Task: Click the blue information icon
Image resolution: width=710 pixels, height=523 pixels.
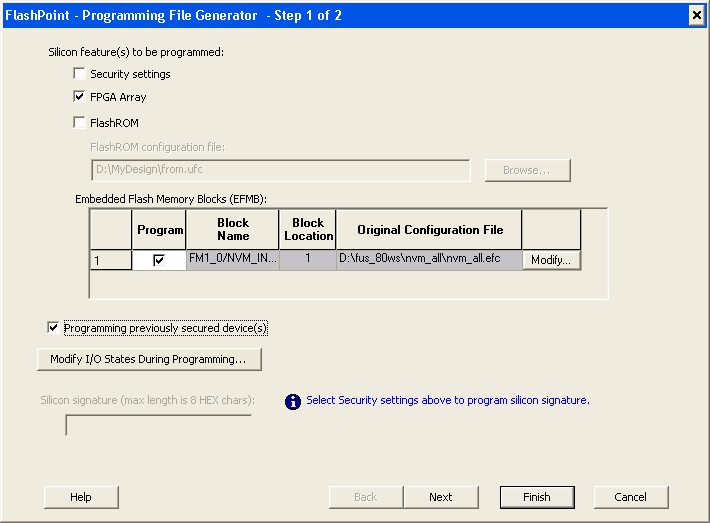Action: (293, 401)
